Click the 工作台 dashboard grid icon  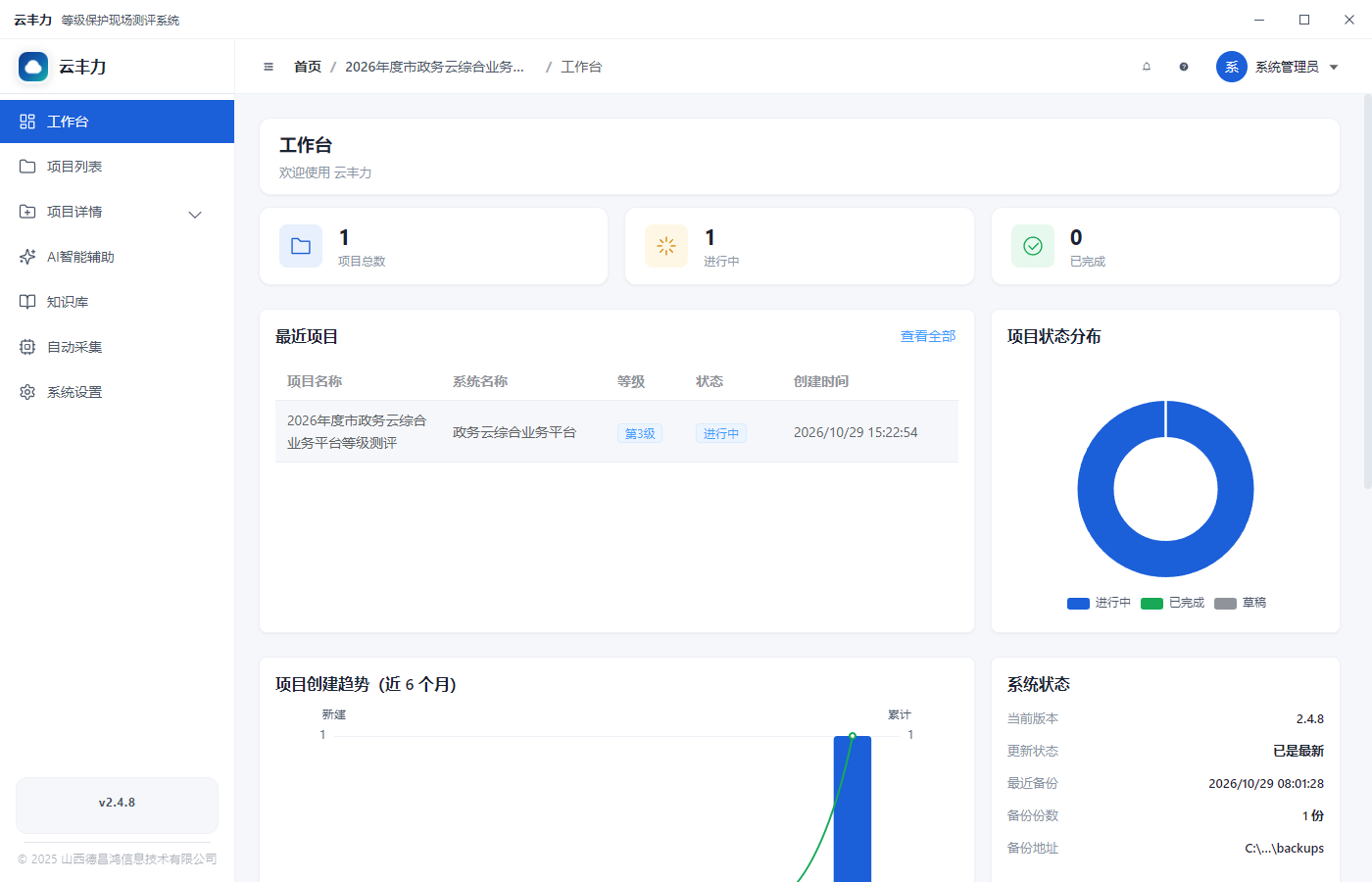tap(27, 122)
